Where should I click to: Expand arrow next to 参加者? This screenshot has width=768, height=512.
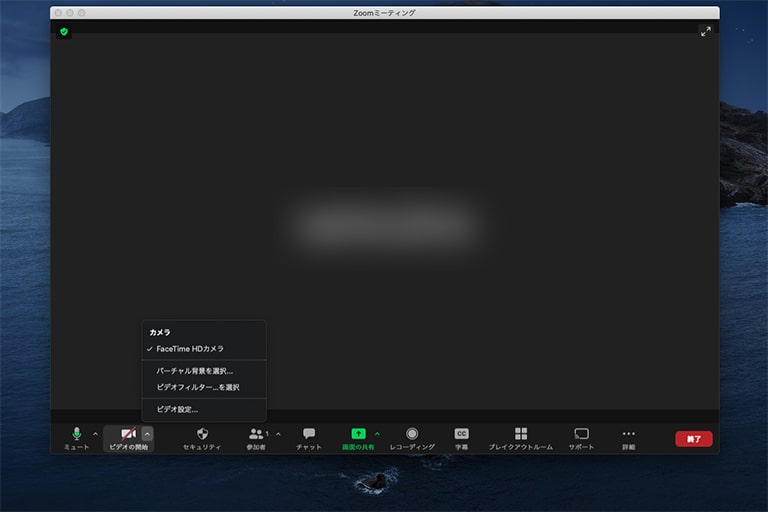278,434
